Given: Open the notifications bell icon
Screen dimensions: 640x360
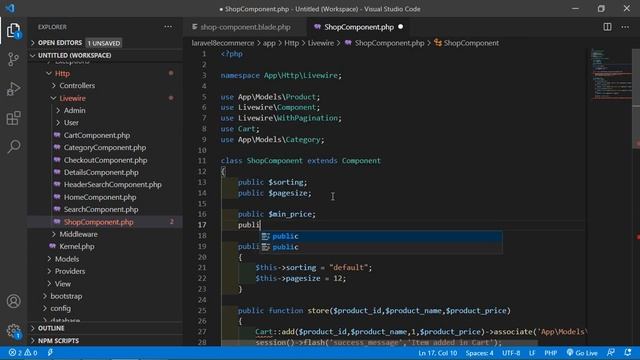Looking at the screenshot, I should click(628, 353).
